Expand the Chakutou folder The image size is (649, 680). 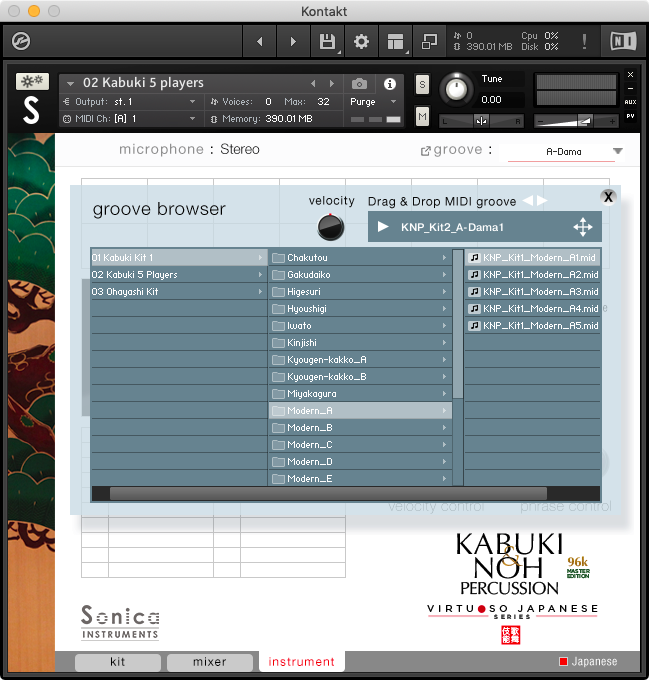[360, 258]
